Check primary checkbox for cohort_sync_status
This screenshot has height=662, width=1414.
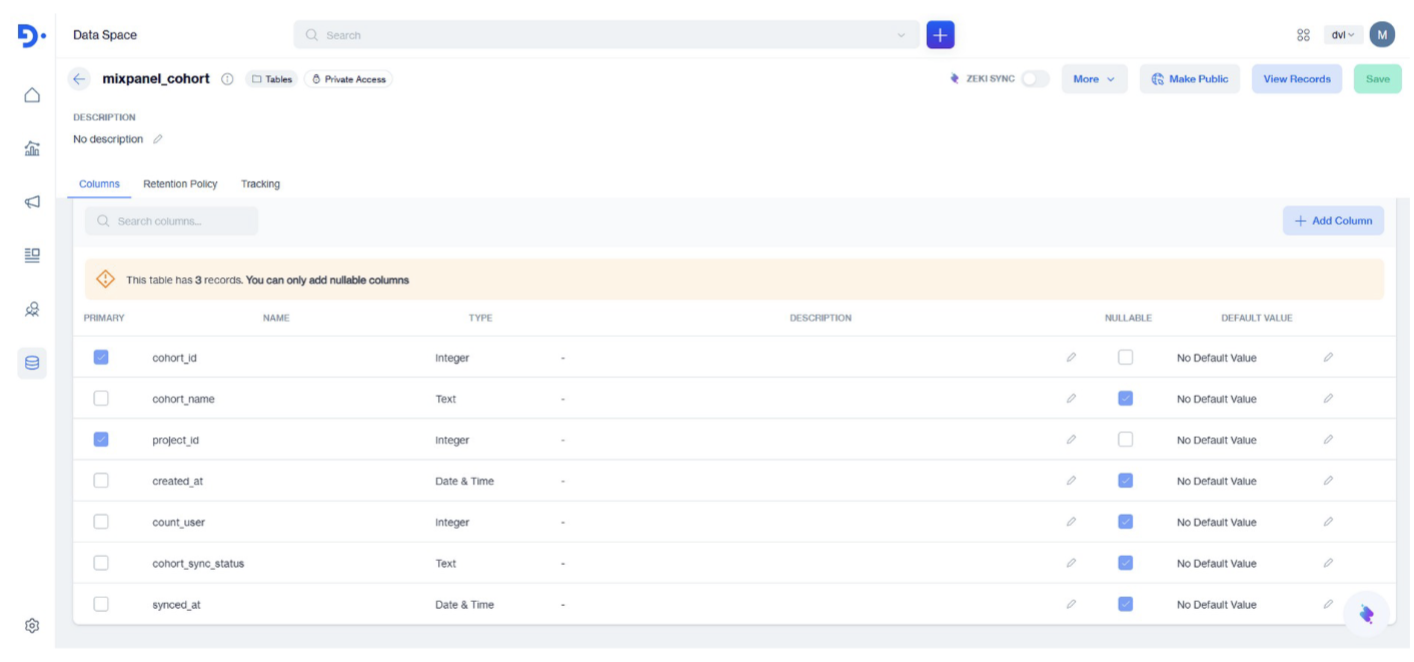[101, 563]
